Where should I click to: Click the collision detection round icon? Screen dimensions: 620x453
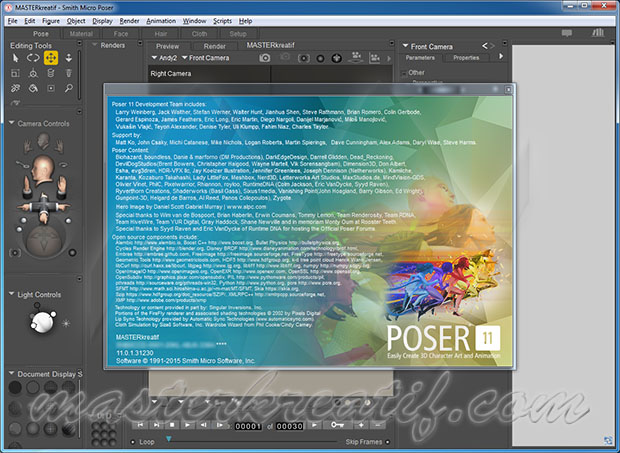pyautogui.click(x=336, y=58)
